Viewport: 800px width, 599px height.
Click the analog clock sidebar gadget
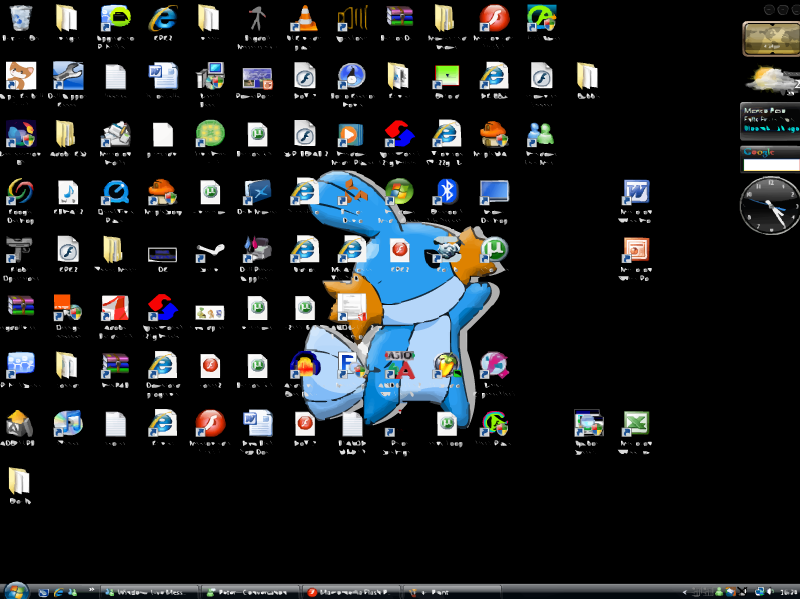(x=770, y=205)
